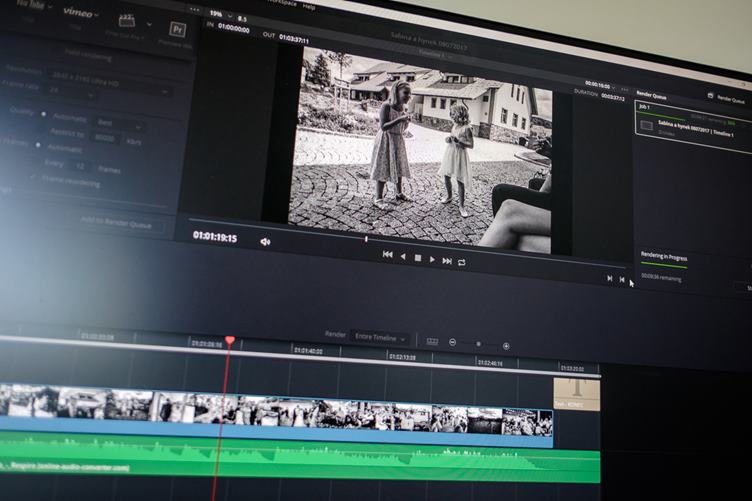Set the mark in point icon below the viewer
Viewport: 752px width, 501px height.
pos(610,278)
